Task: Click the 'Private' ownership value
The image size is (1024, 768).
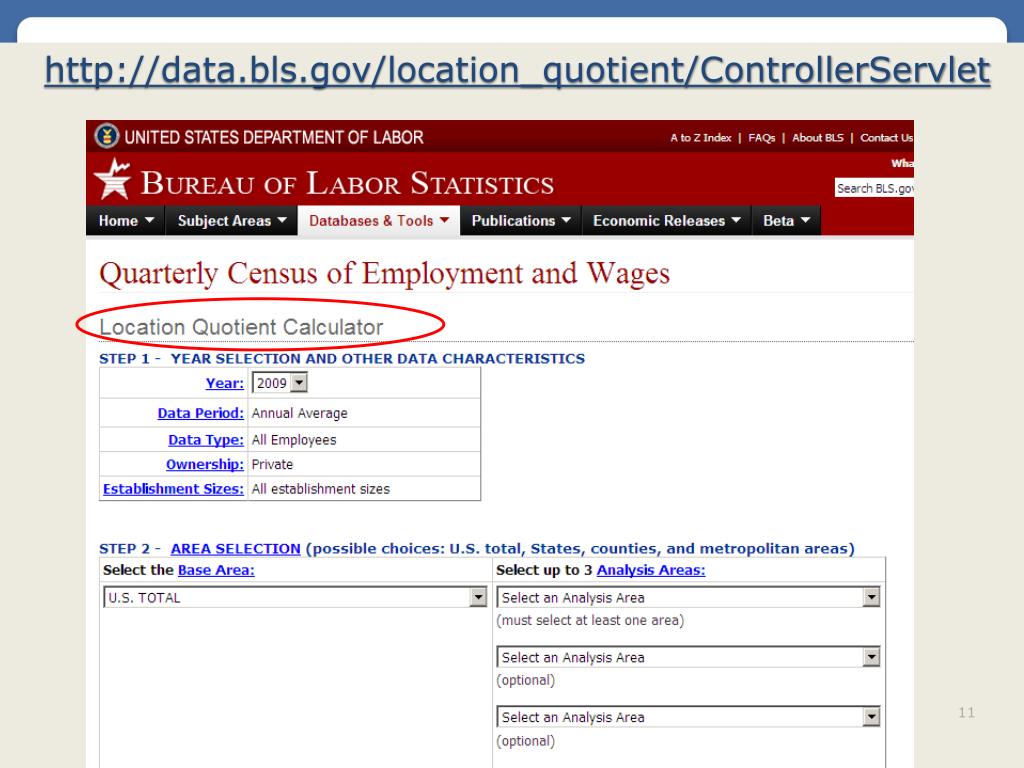Action: 272,464
